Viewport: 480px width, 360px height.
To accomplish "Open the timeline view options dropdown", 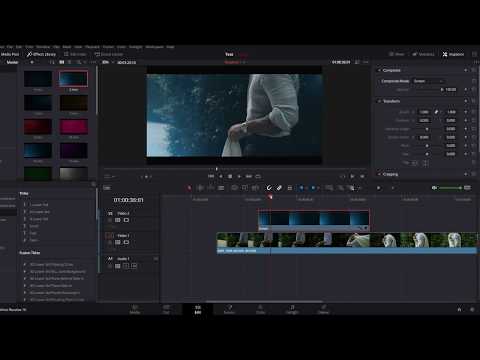I will tap(107, 188).
